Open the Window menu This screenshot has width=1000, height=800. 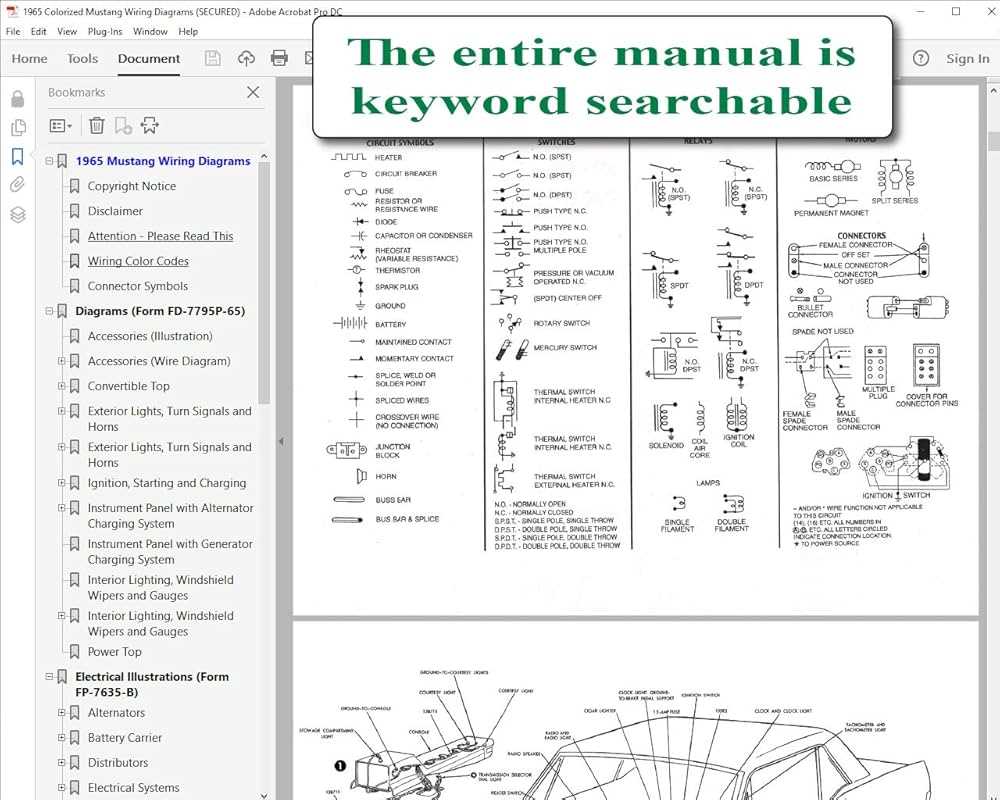pos(150,31)
